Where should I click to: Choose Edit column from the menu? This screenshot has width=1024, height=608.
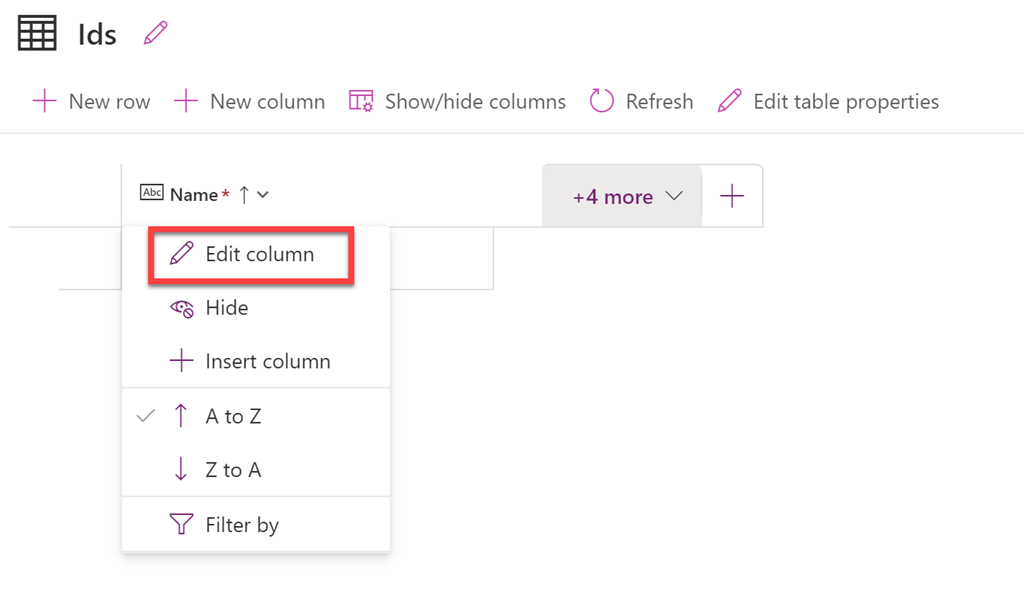click(259, 255)
